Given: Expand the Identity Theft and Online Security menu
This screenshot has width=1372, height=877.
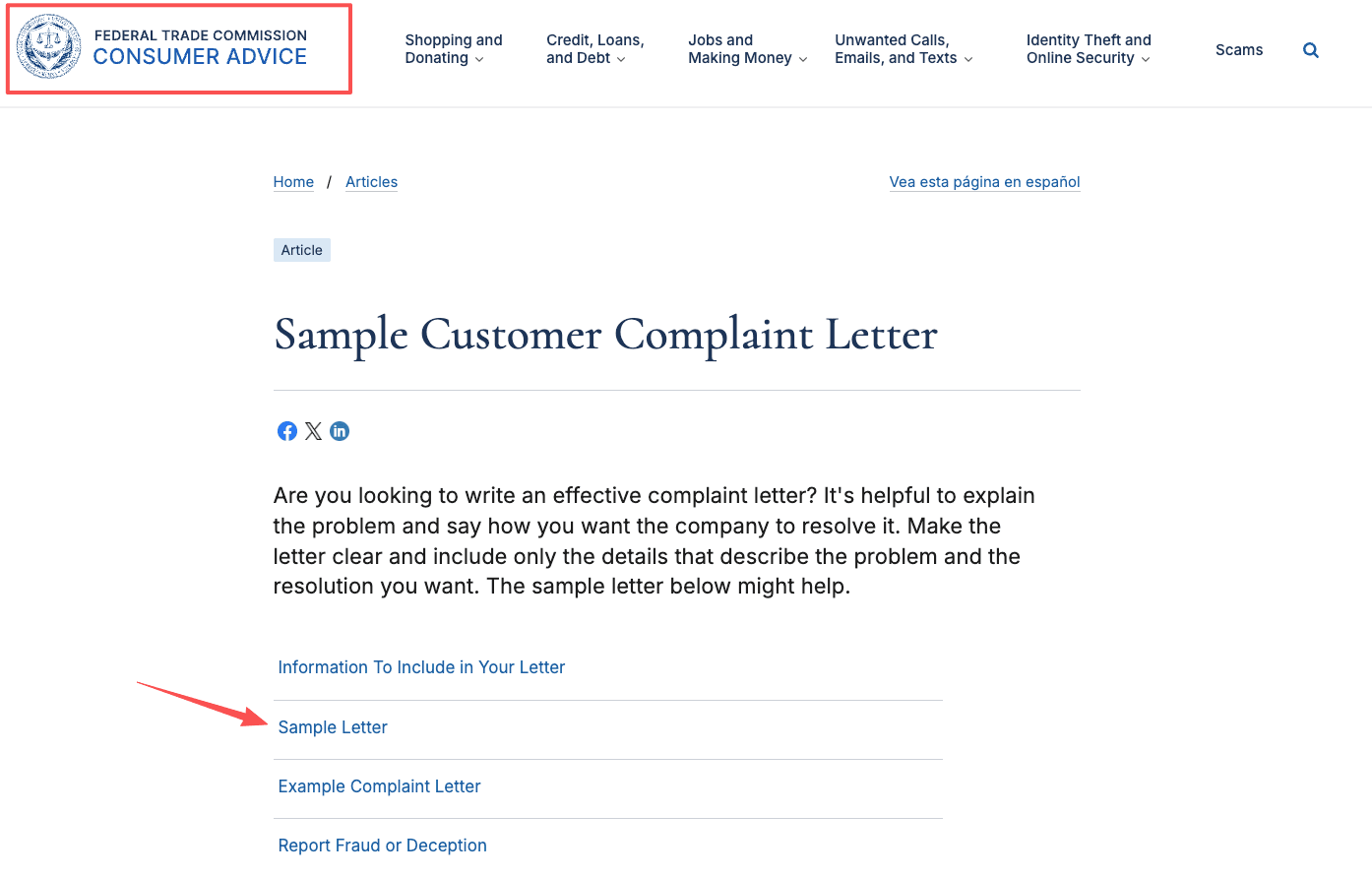Looking at the screenshot, I should (1089, 49).
